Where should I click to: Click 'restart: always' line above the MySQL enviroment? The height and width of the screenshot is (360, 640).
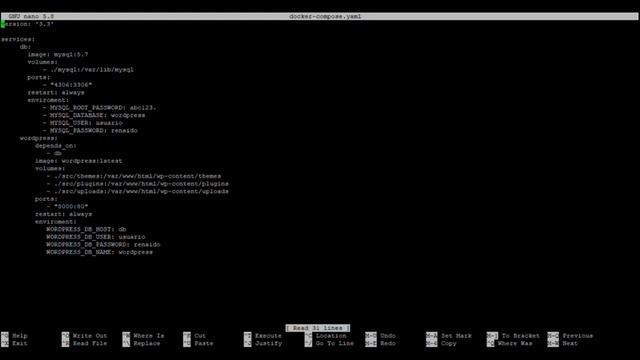tap(56, 93)
